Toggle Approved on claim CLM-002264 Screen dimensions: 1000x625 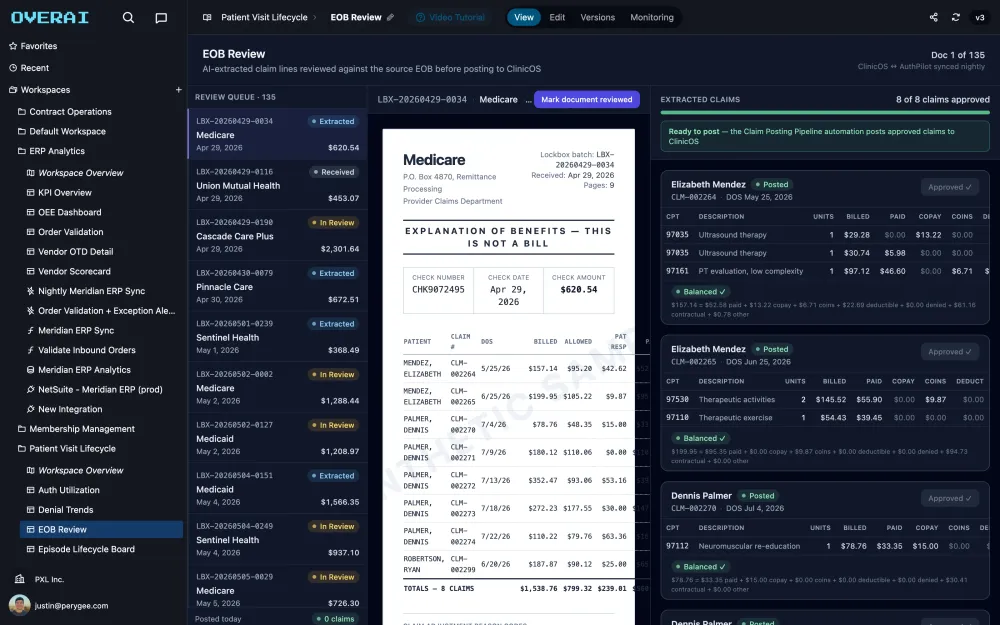pos(950,187)
